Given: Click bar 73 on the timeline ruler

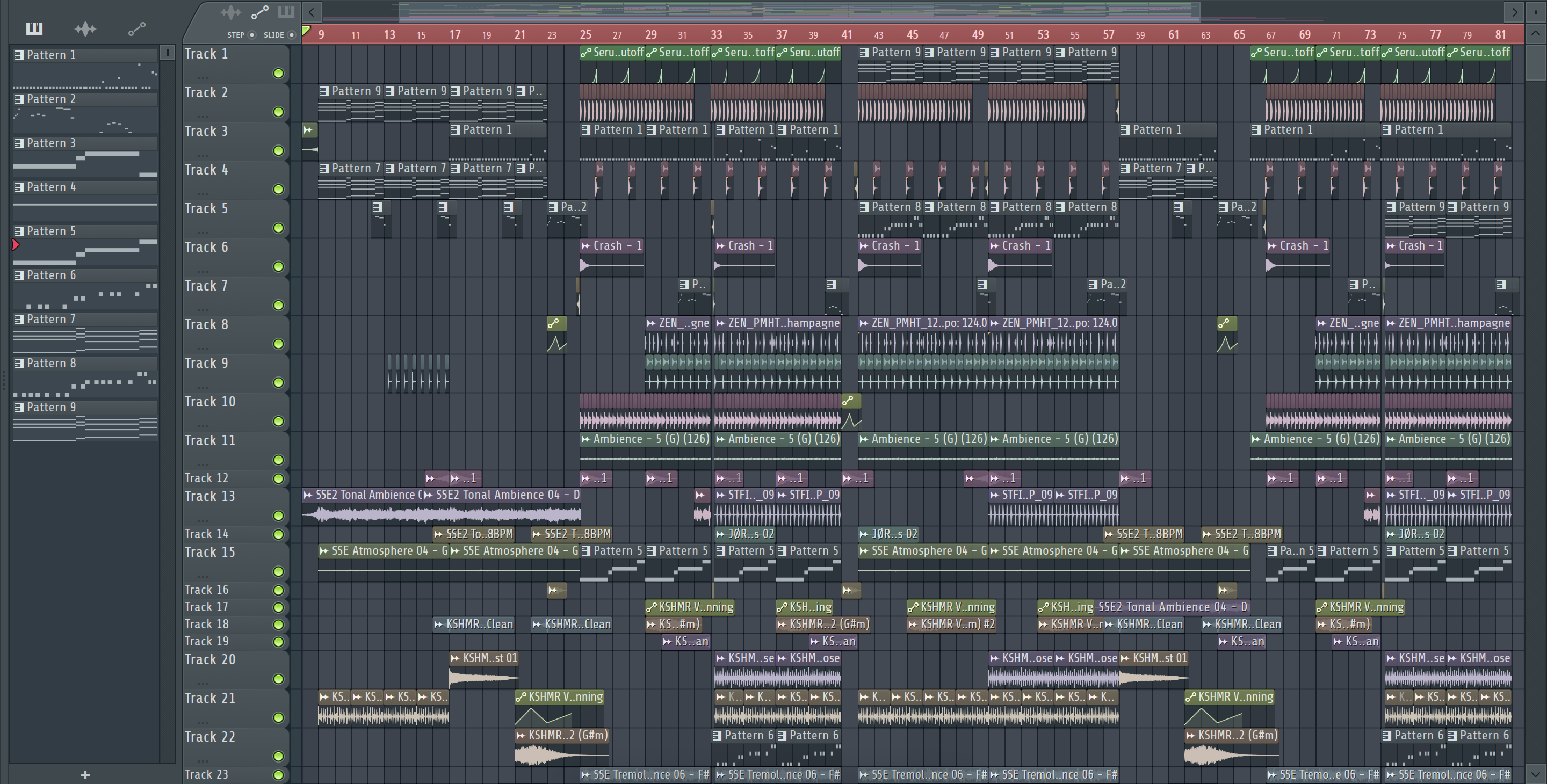Looking at the screenshot, I should pos(1370,35).
